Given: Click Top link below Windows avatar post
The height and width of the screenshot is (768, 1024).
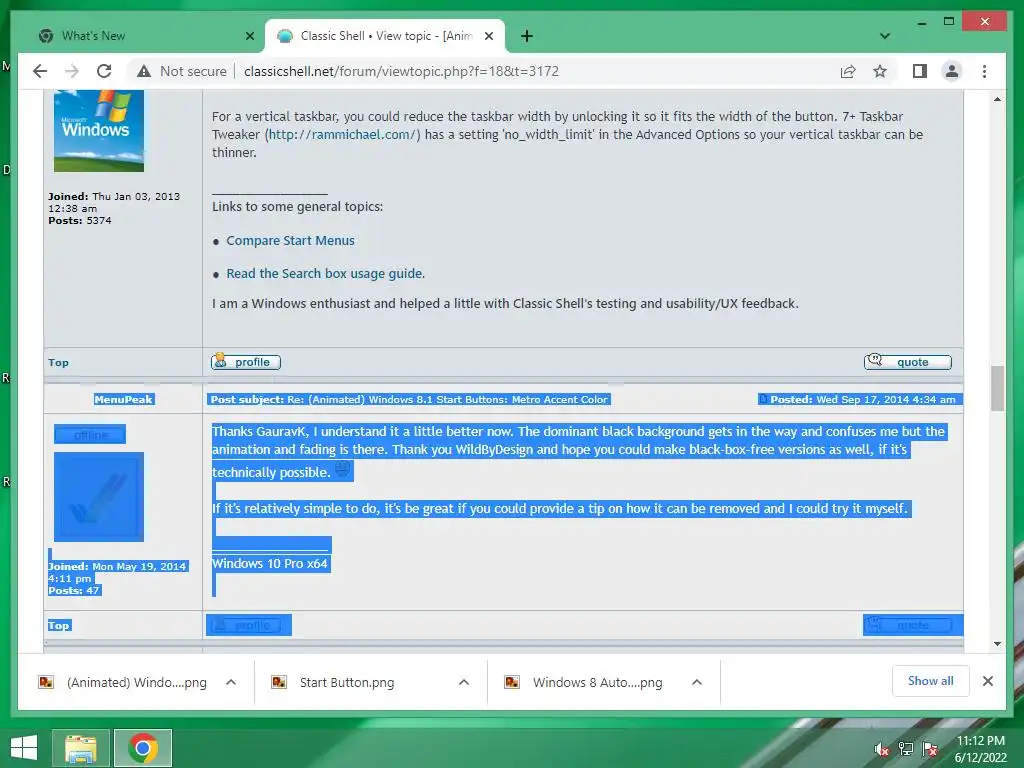Looking at the screenshot, I should pos(58,362).
